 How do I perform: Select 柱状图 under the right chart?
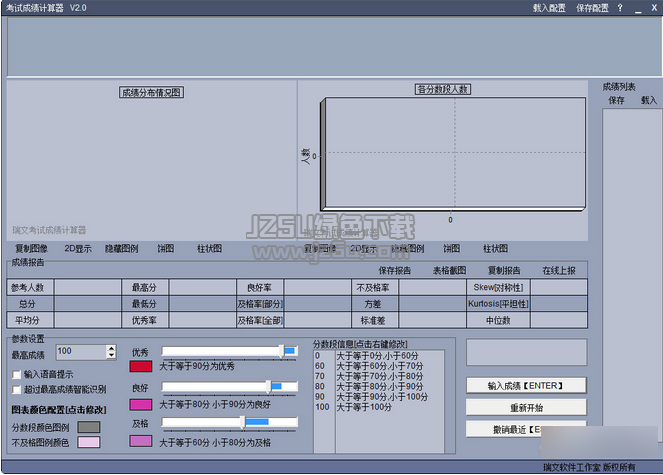tap(495, 249)
